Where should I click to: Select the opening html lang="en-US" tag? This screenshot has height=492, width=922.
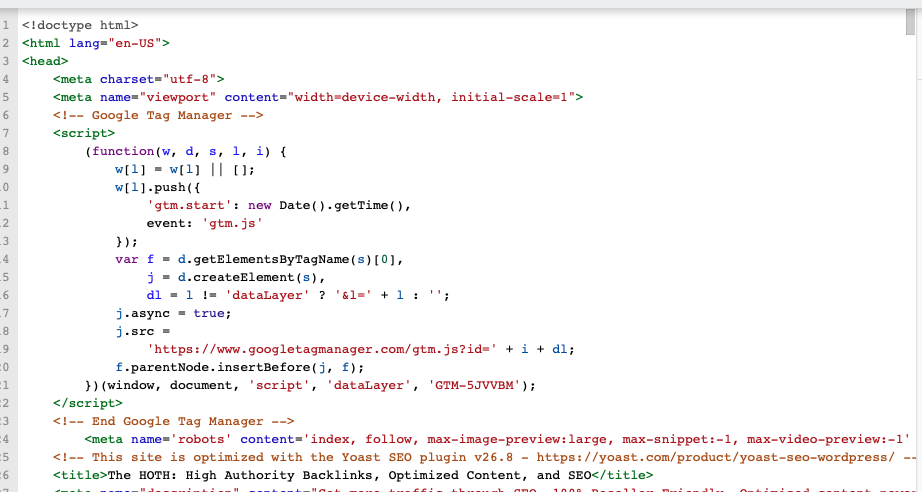(96, 43)
